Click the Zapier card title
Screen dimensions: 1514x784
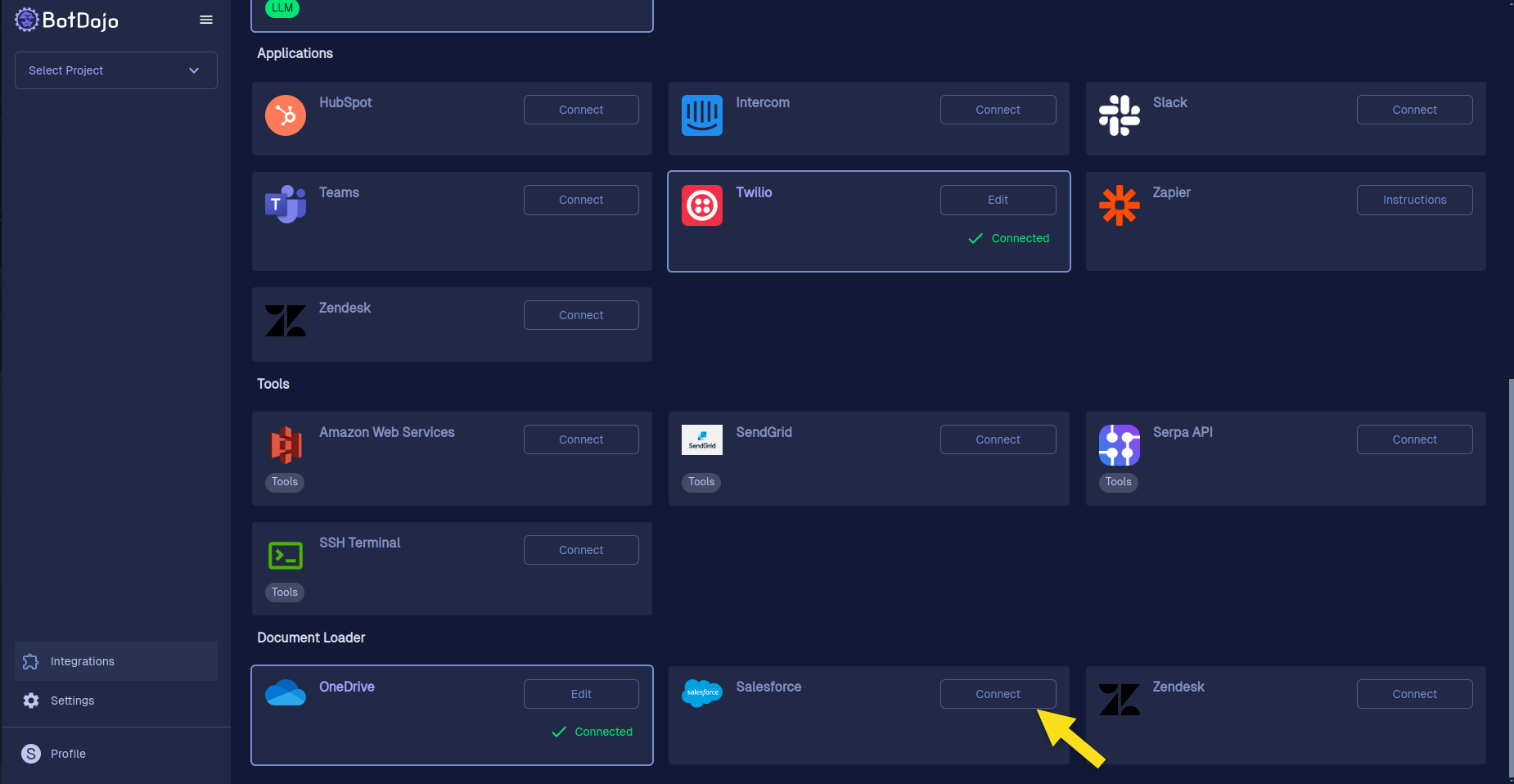1171,192
